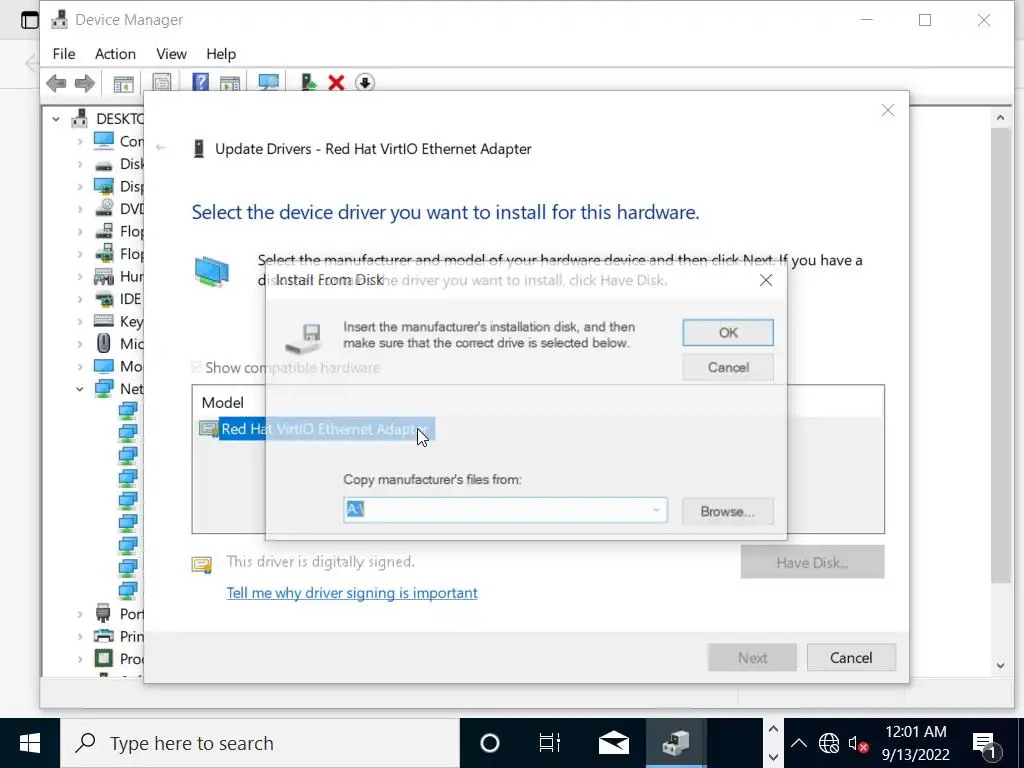
Task: Select the Processors category icon
Action: [104, 658]
